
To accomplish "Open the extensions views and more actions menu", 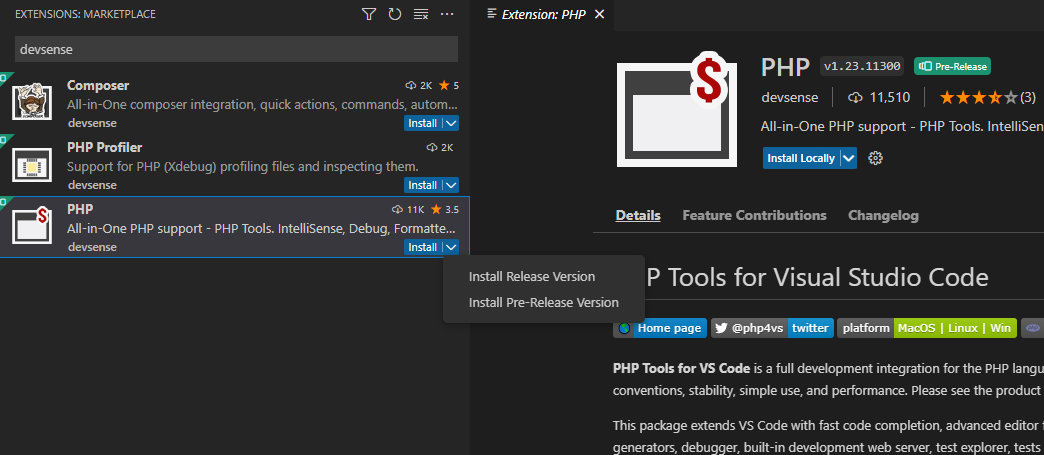I will coord(447,15).
